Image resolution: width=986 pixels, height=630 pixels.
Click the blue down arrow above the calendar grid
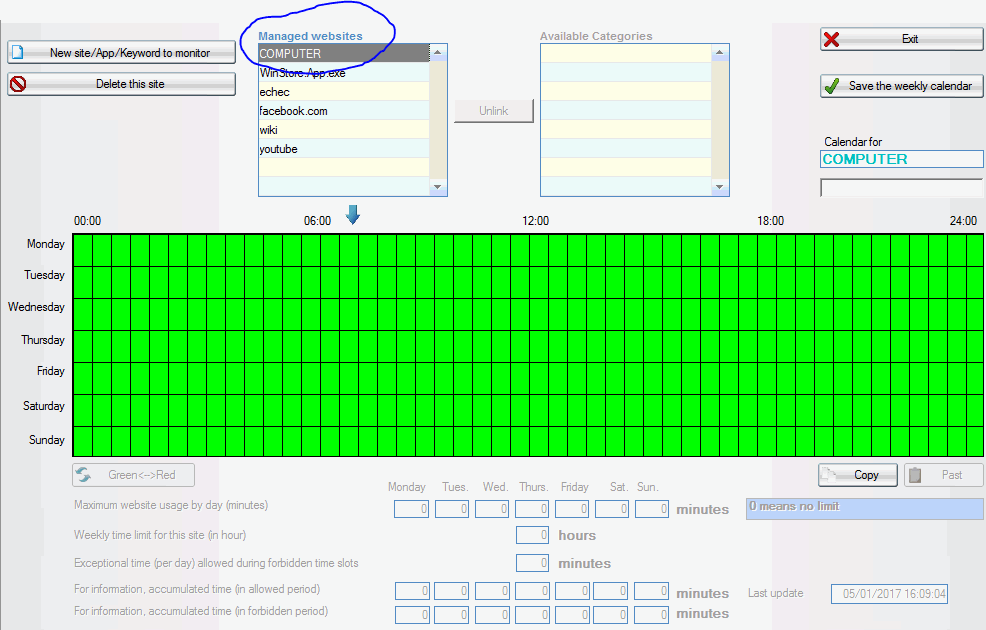pyautogui.click(x=352, y=214)
